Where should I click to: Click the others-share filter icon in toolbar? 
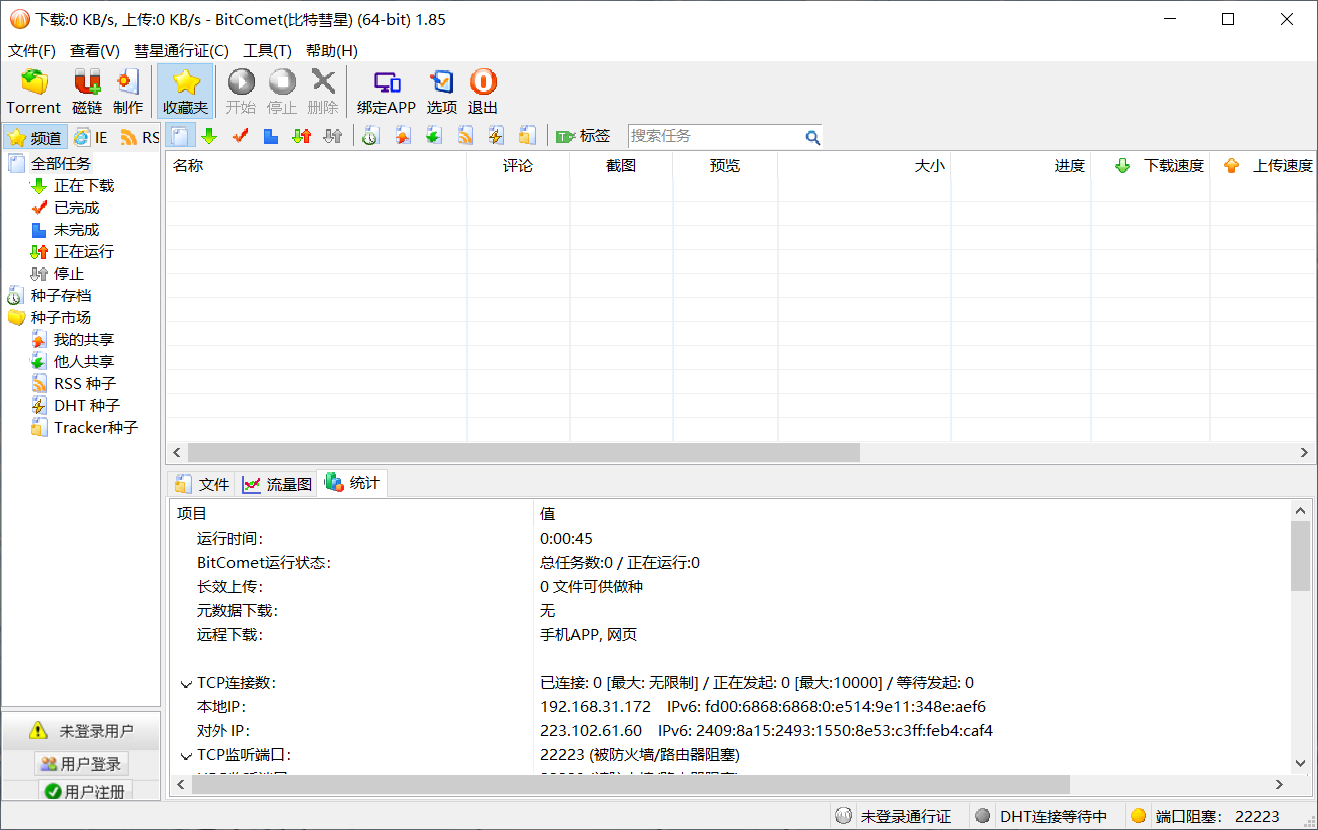pos(434,136)
